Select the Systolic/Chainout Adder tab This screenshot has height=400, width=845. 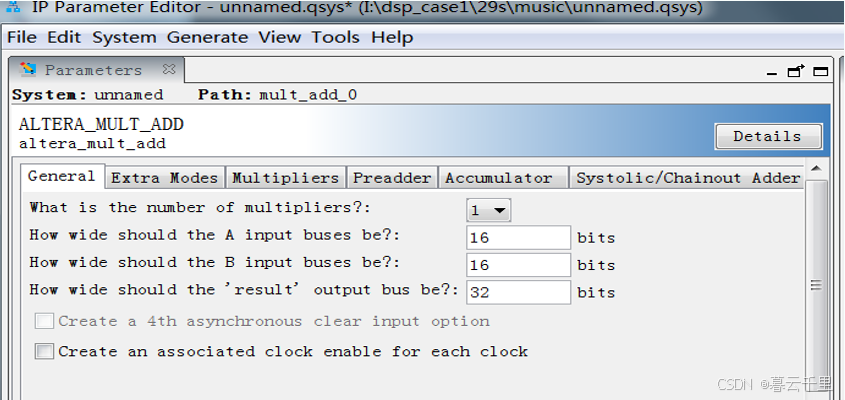pos(688,178)
